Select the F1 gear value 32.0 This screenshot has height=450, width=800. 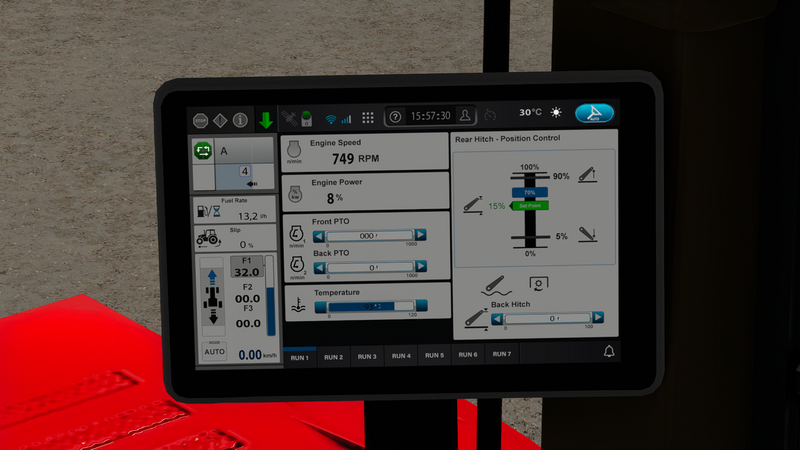pos(246,271)
